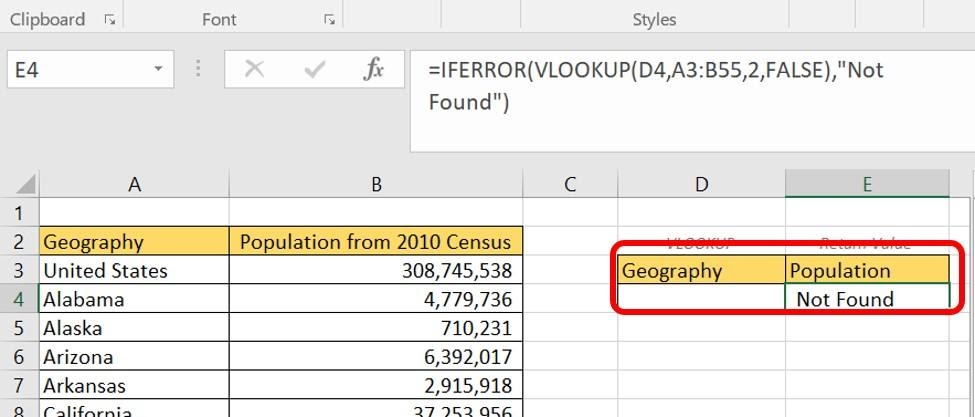Open the Font dialog launcher icon

328,20
